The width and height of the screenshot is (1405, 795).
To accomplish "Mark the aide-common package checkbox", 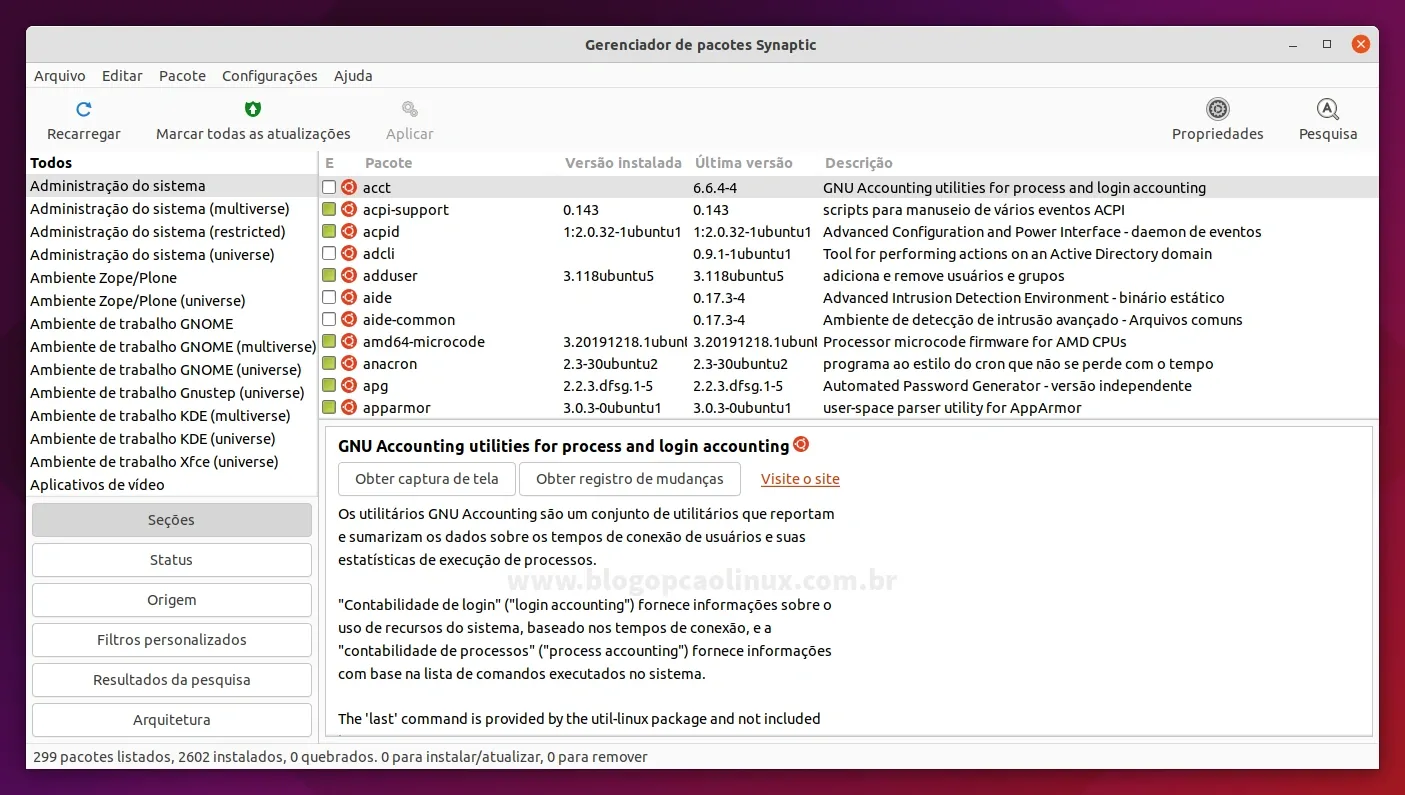I will (329, 319).
